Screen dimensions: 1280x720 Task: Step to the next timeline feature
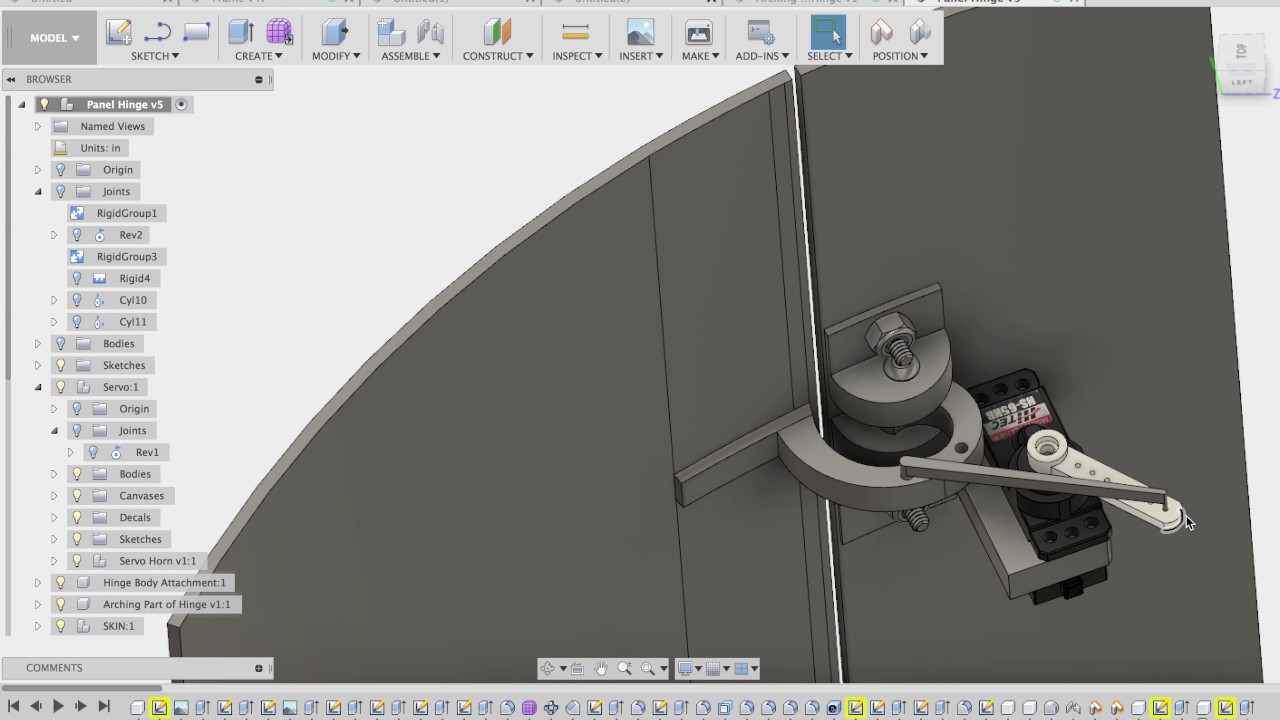pyautogui.click(x=81, y=706)
